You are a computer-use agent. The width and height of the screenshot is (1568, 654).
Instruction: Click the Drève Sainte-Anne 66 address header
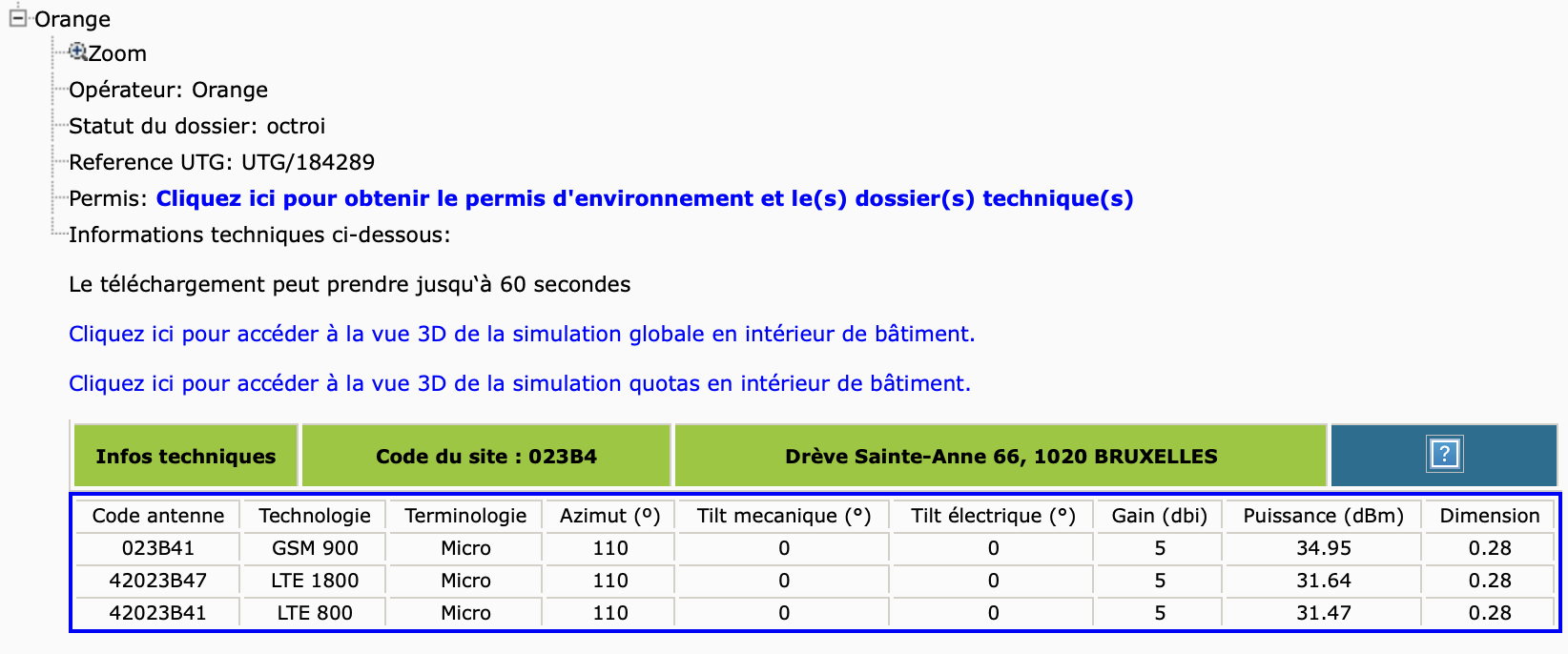pos(1001,456)
